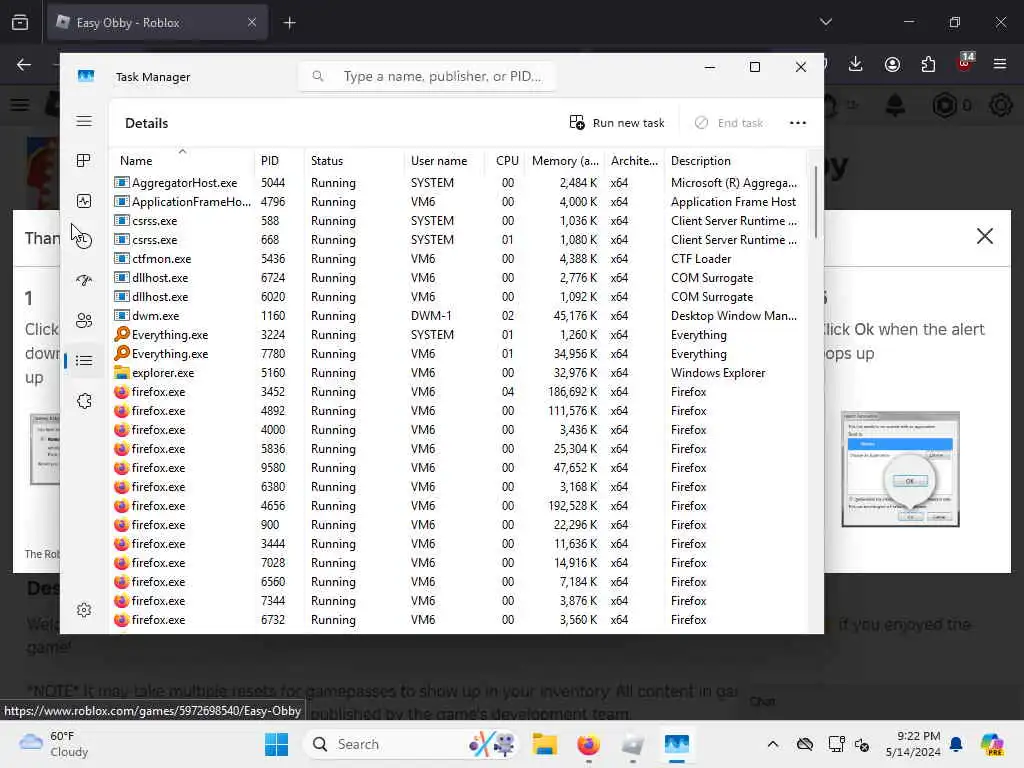The image size is (1024, 768).
Task: Close the Roblox download dialog
Action: click(x=984, y=236)
